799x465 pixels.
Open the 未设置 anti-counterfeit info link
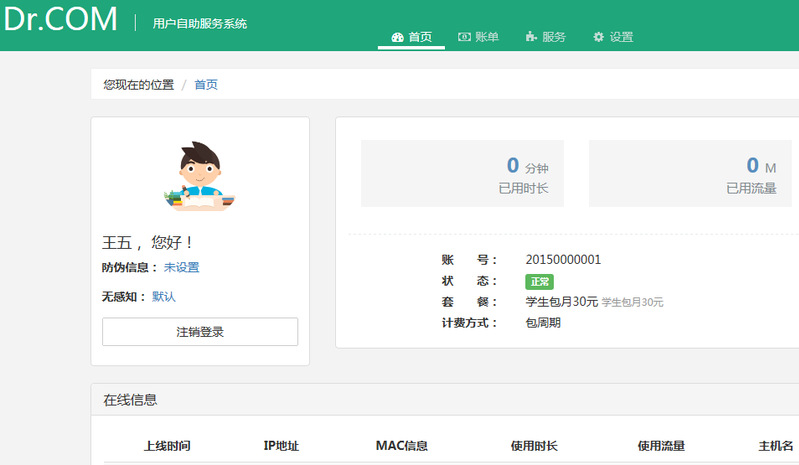181,267
